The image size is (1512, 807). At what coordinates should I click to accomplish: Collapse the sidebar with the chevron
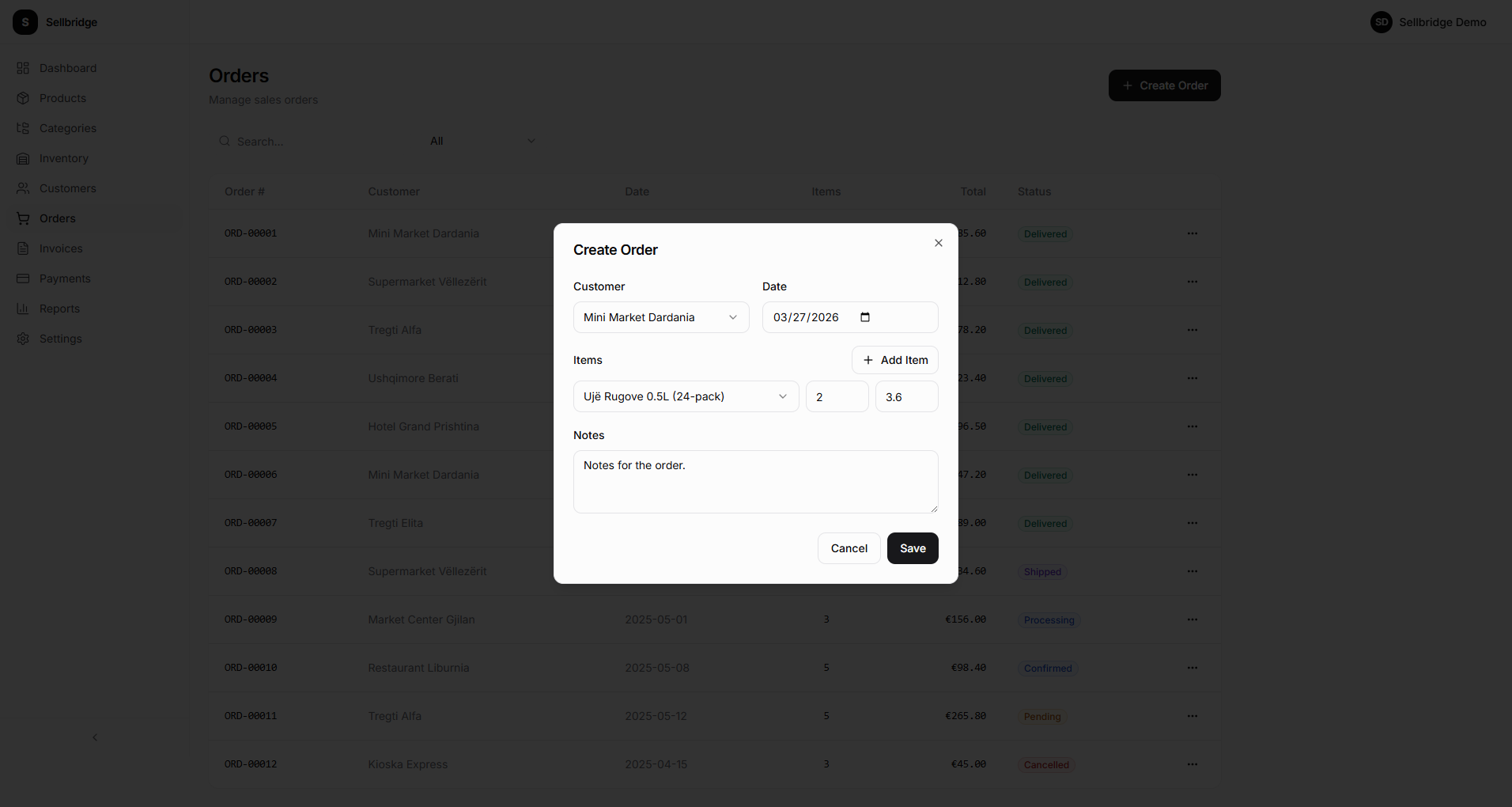pyautogui.click(x=95, y=737)
